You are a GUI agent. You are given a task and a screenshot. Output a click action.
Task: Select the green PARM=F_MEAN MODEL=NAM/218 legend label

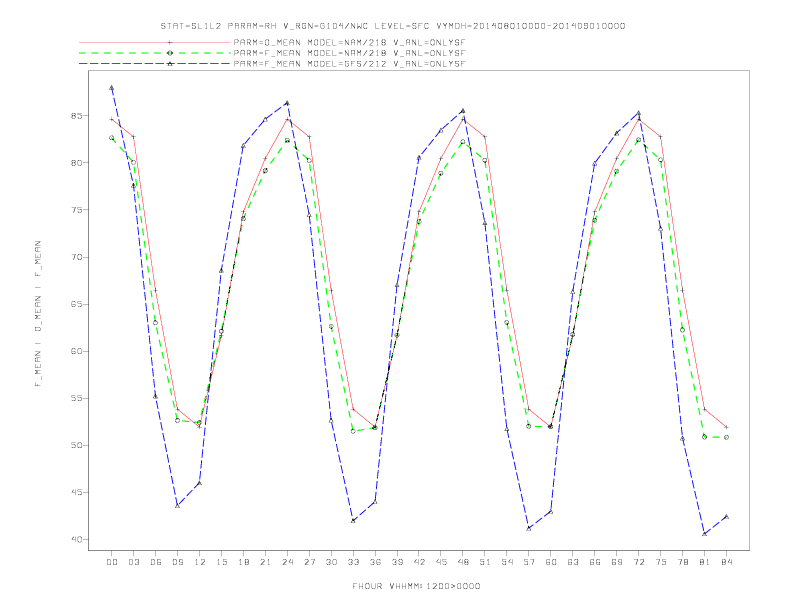coord(349,53)
